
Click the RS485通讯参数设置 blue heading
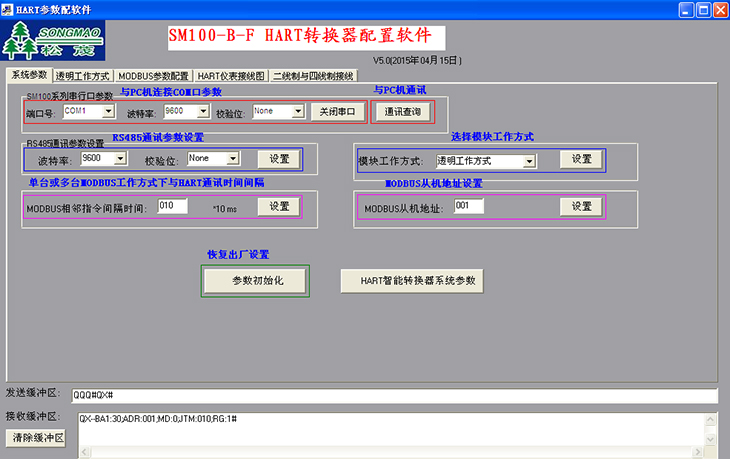coord(158,137)
